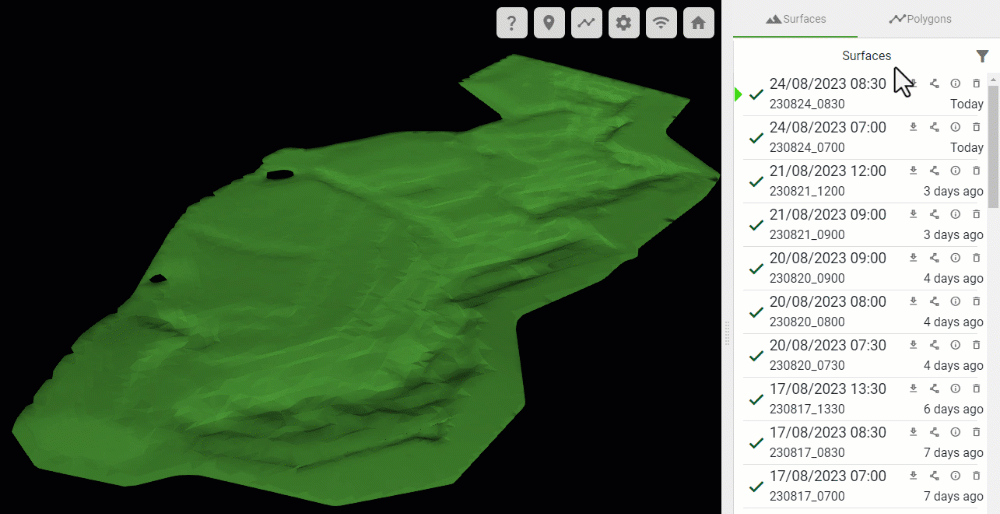Switch to the Surfaces tab

(x=795, y=19)
